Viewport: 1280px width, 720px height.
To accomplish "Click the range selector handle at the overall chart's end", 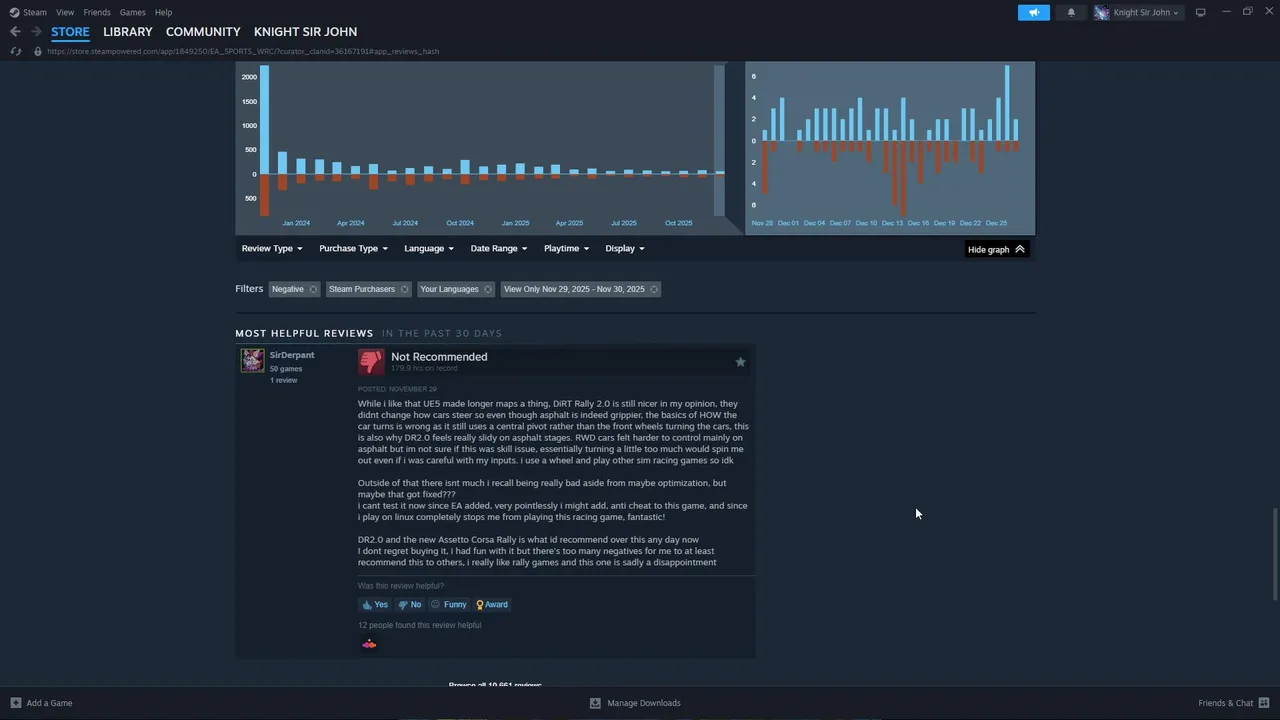I will (x=719, y=140).
